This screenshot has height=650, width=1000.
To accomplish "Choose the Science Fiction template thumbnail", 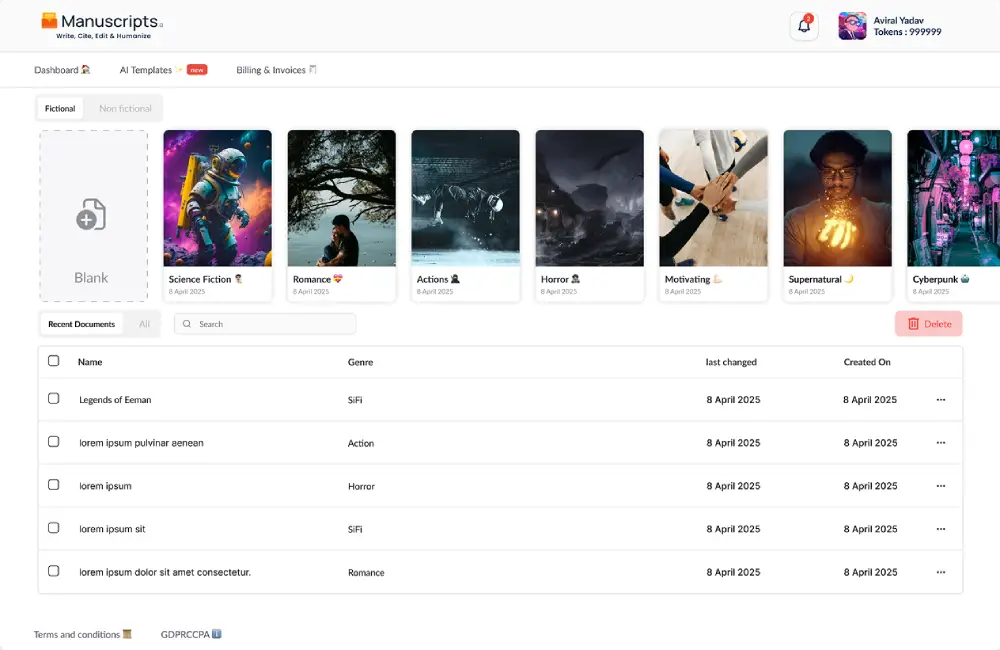I will tap(217, 198).
